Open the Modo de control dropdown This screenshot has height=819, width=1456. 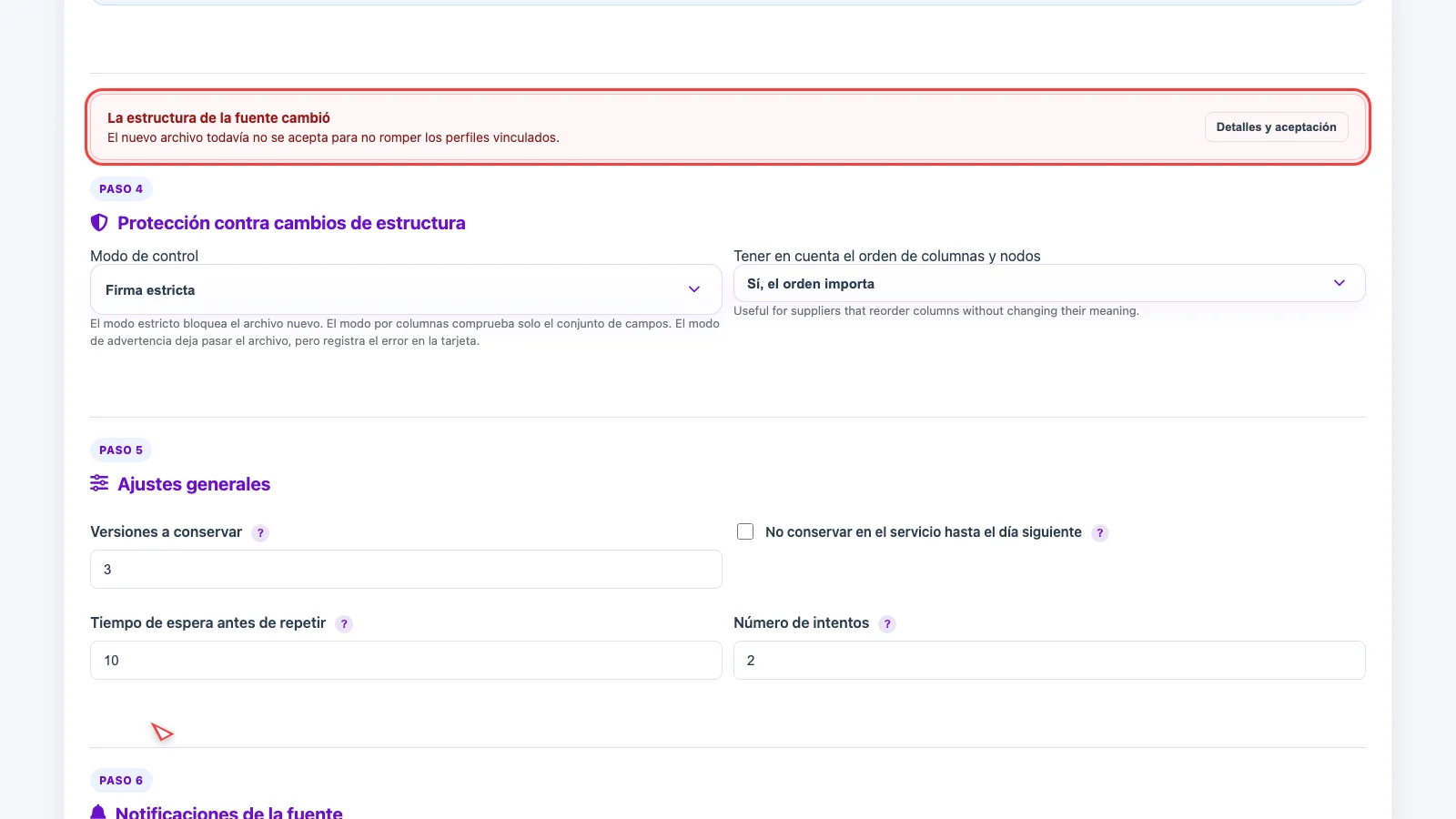tap(406, 289)
